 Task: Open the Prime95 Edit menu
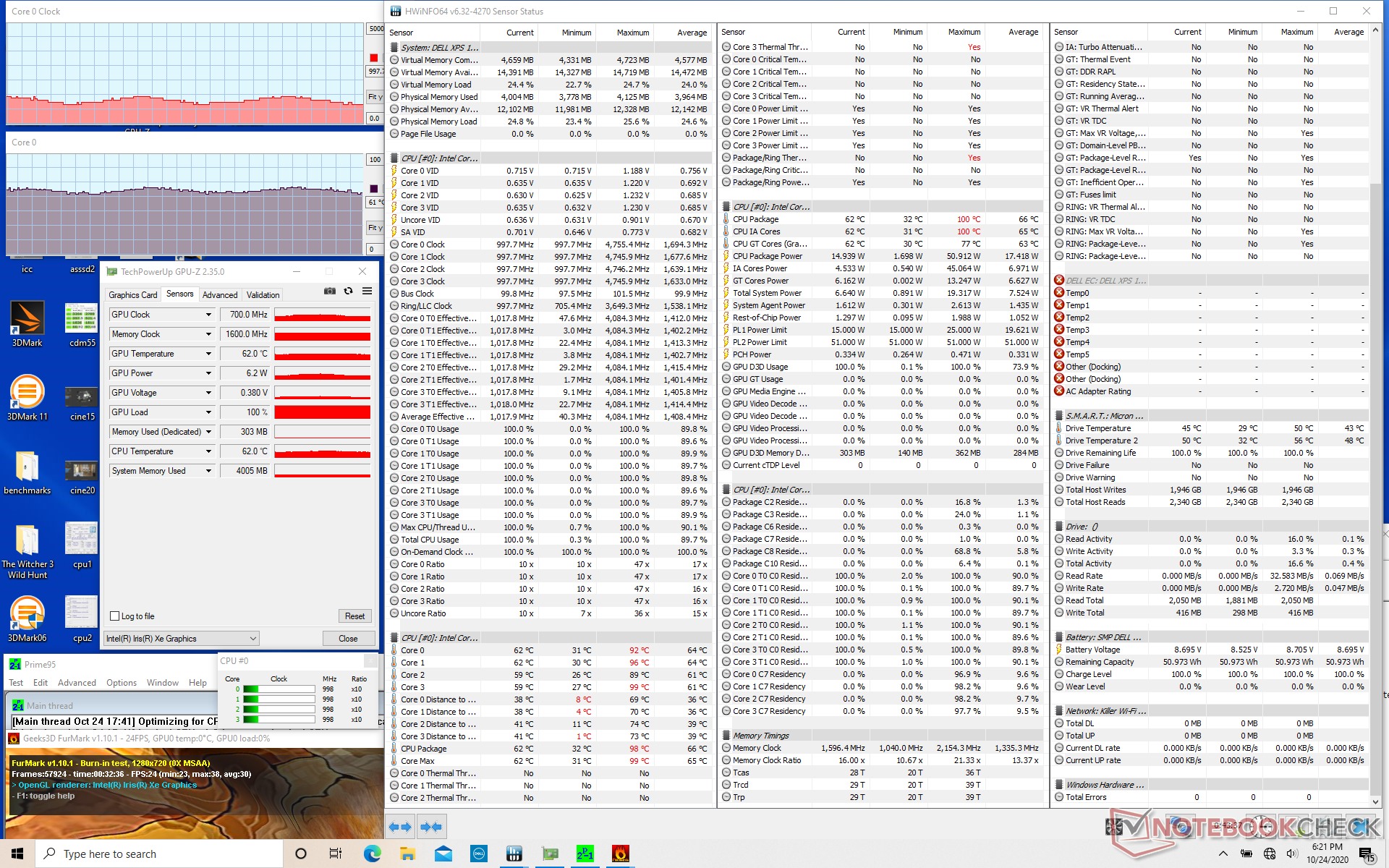[x=41, y=683]
